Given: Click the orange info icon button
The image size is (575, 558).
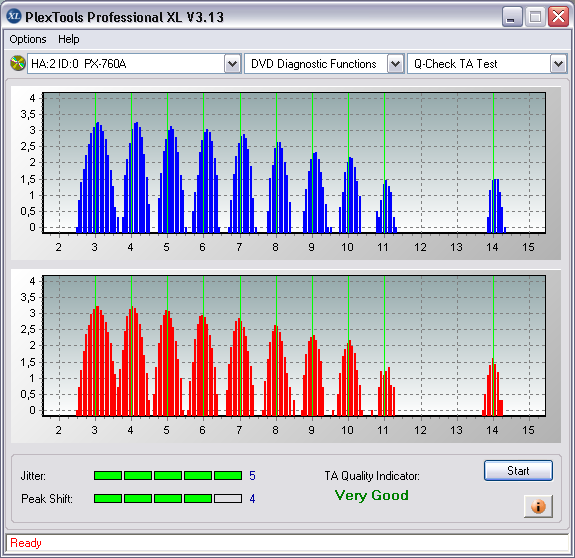Looking at the screenshot, I should [538, 506].
